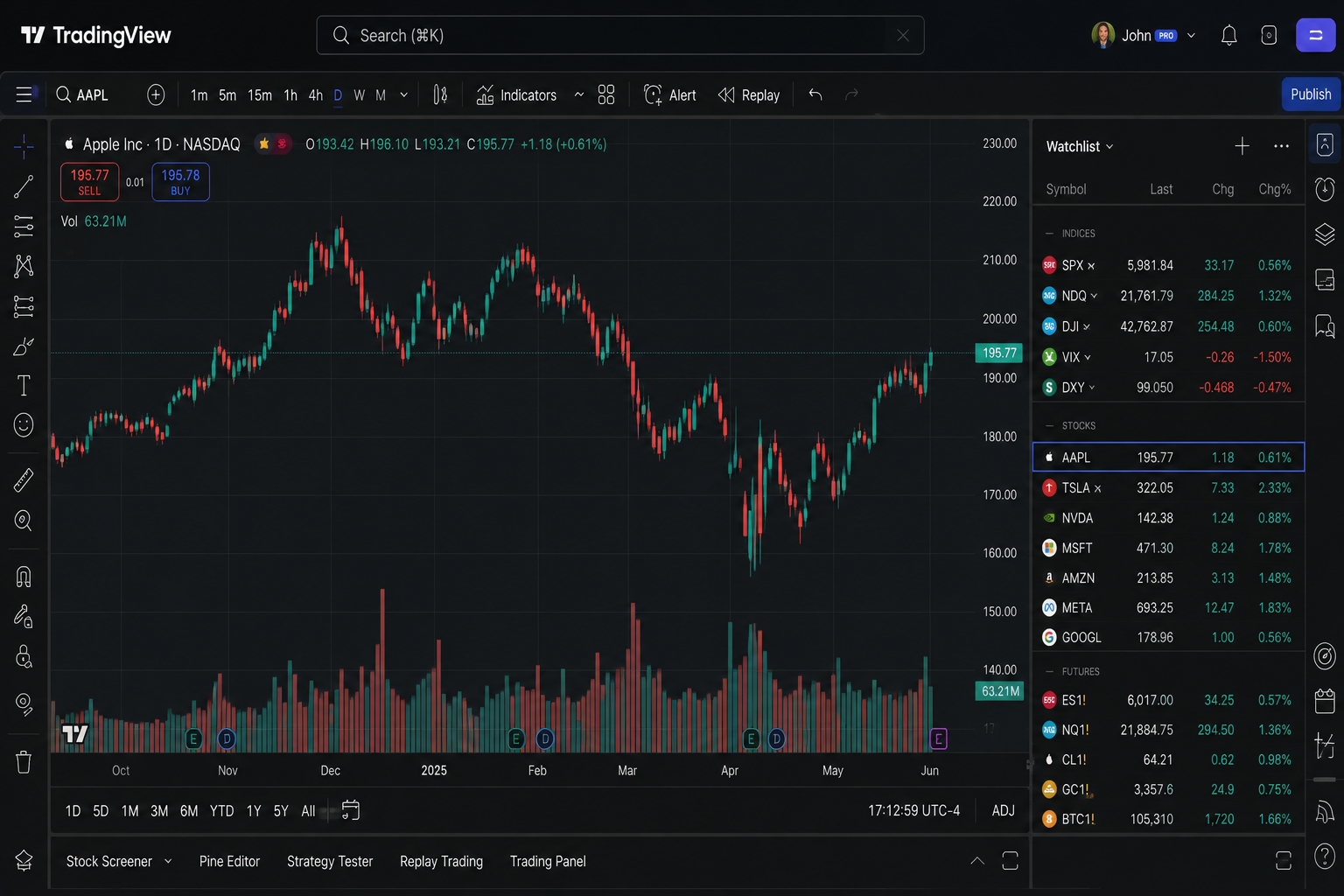The height and width of the screenshot is (896, 1344).
Task: Toggle hide all drawings eye icon
Action: tap(24, 704)
